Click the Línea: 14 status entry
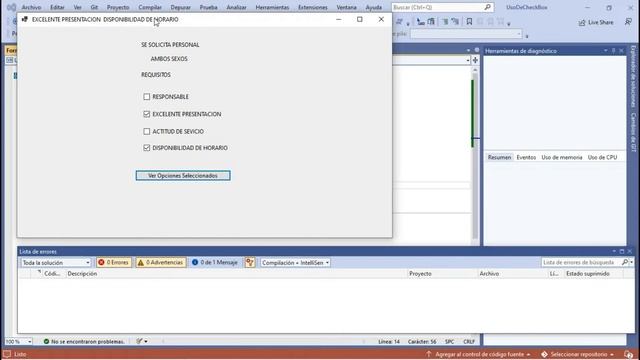The height and width of the screenshot is (360, 640). pos(389,341)
